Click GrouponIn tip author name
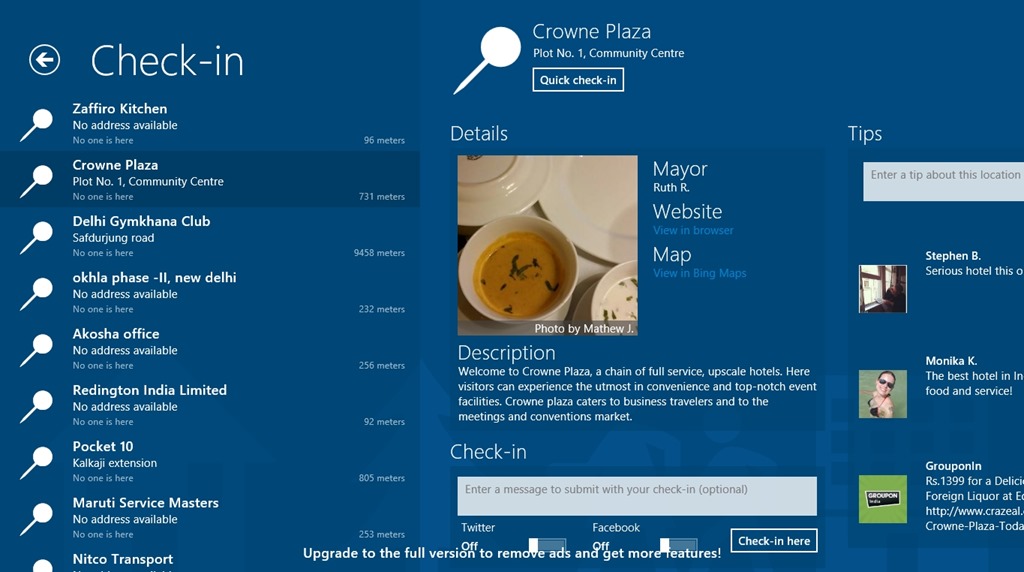This screenshot has height=572, width=1024. pos(953,466)
